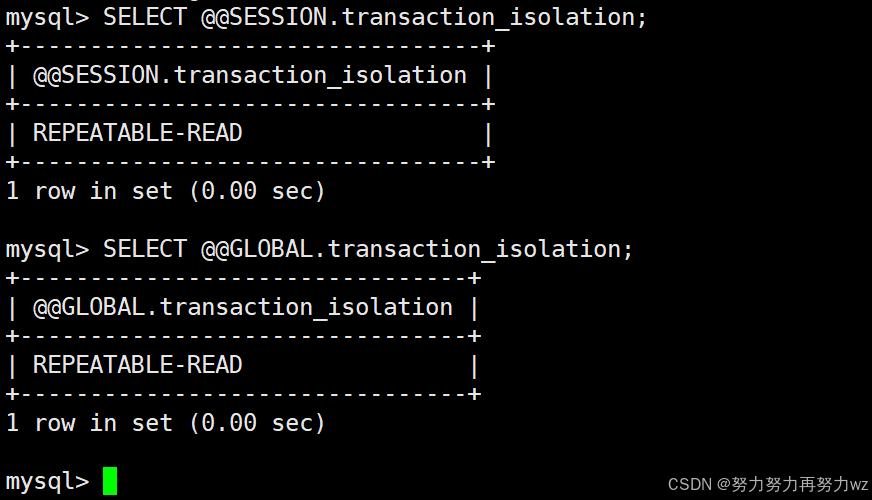This screenshot has width=872, height=500.
Task: Click the bottom border of the GLOBAL table
Action: (243, 394)
